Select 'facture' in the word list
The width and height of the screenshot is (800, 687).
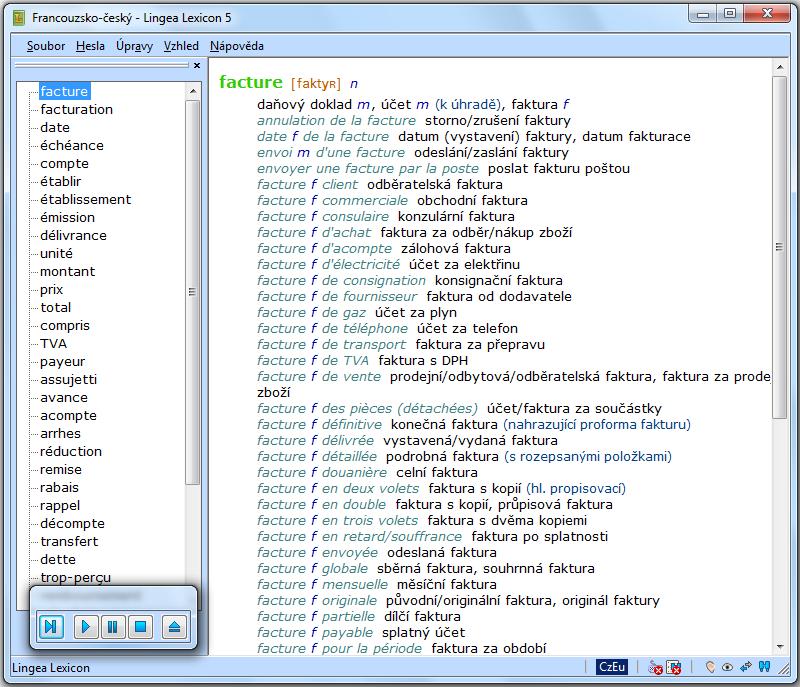[64, 91]
